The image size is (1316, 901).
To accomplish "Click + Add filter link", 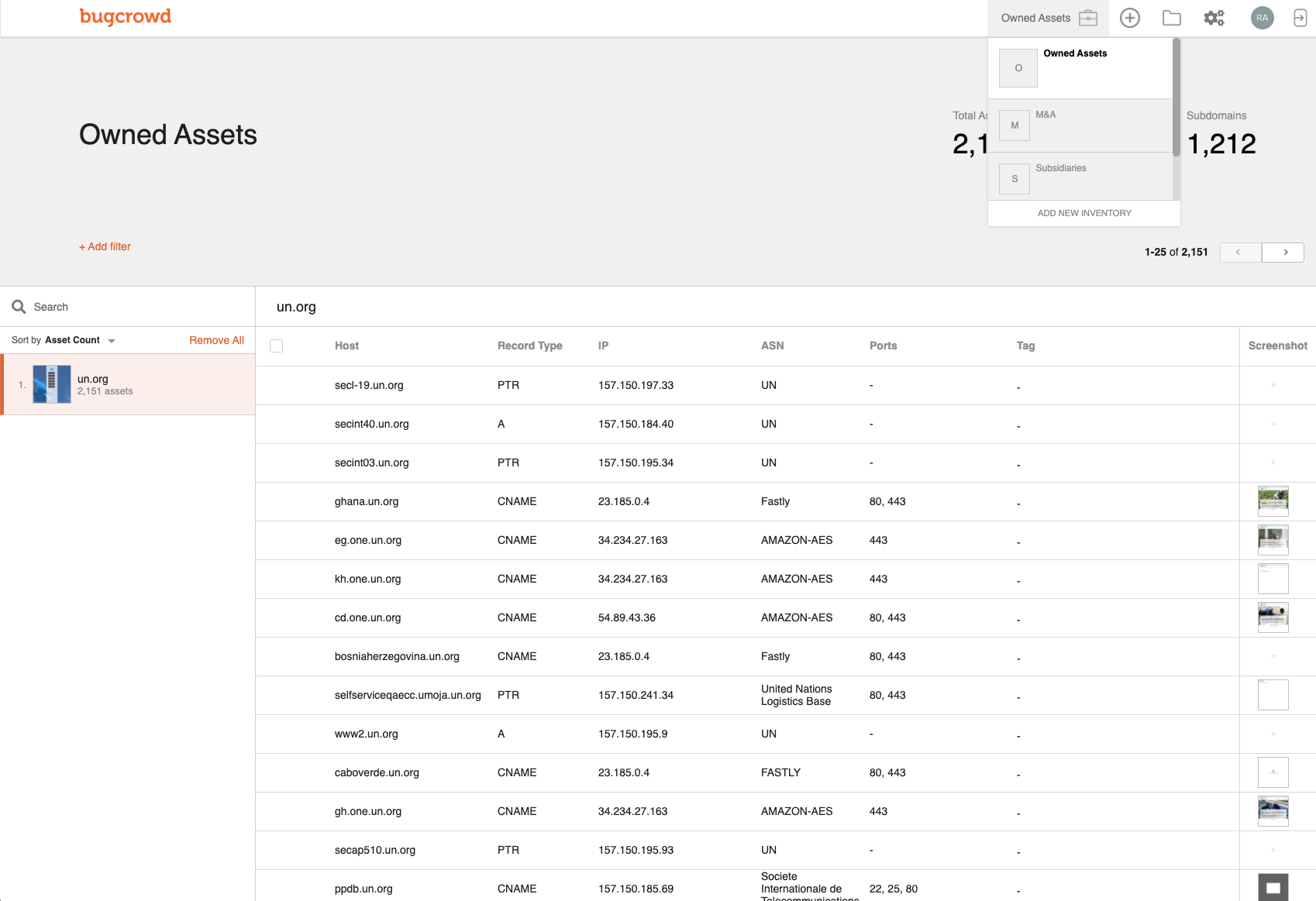I will pos(105,246).
